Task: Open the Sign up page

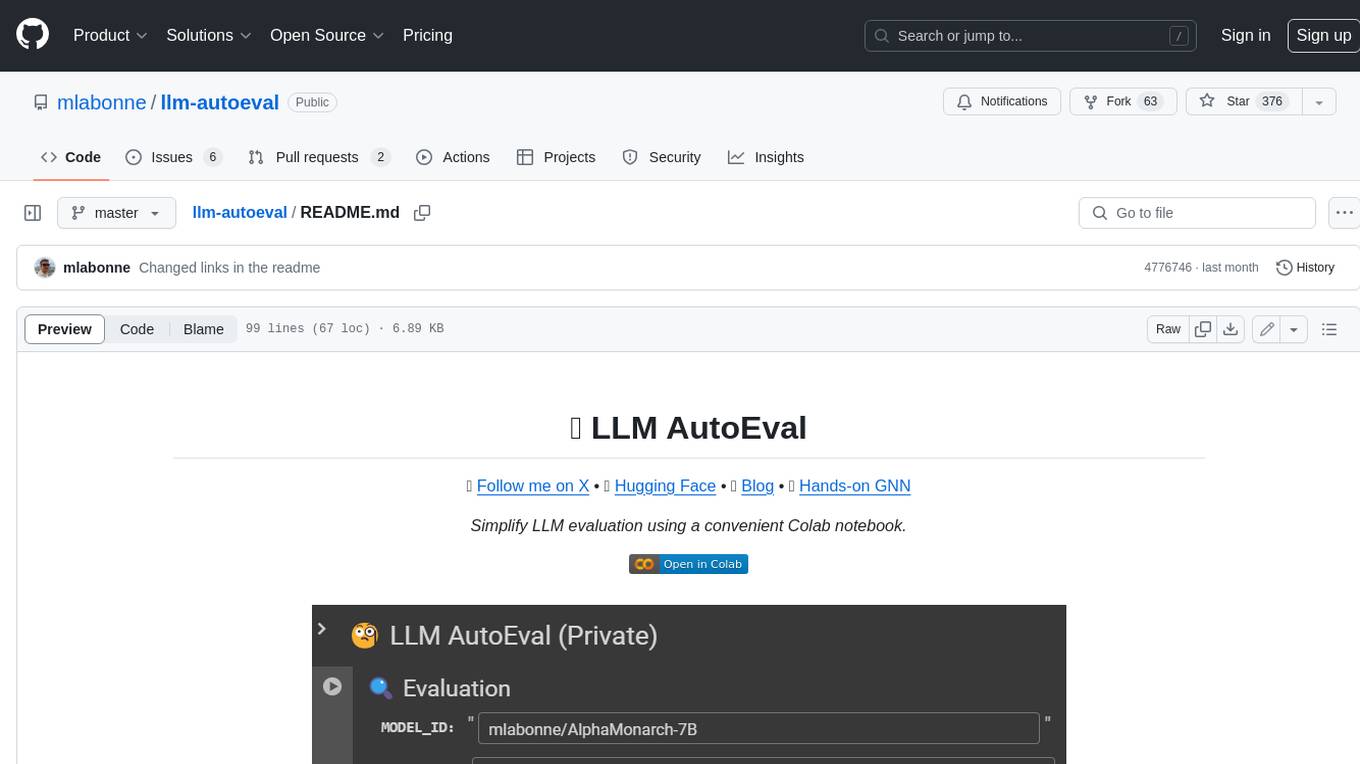Action: point(1323,35)
